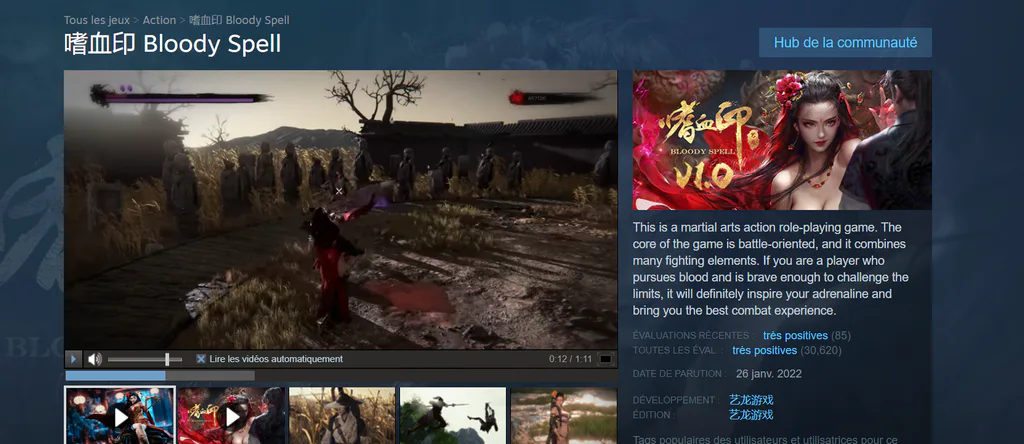Viewport: 1024px width, 444px height.
Task: Open Hub de la communauté
Action: [x=845, y=42]
